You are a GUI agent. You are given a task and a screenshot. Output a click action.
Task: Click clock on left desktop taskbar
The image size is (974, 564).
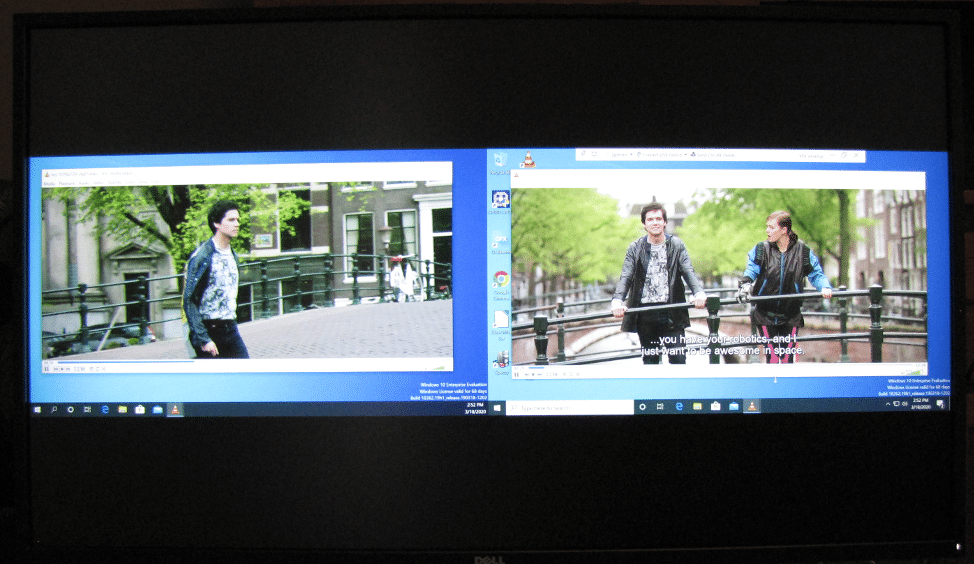pos(476,407)
